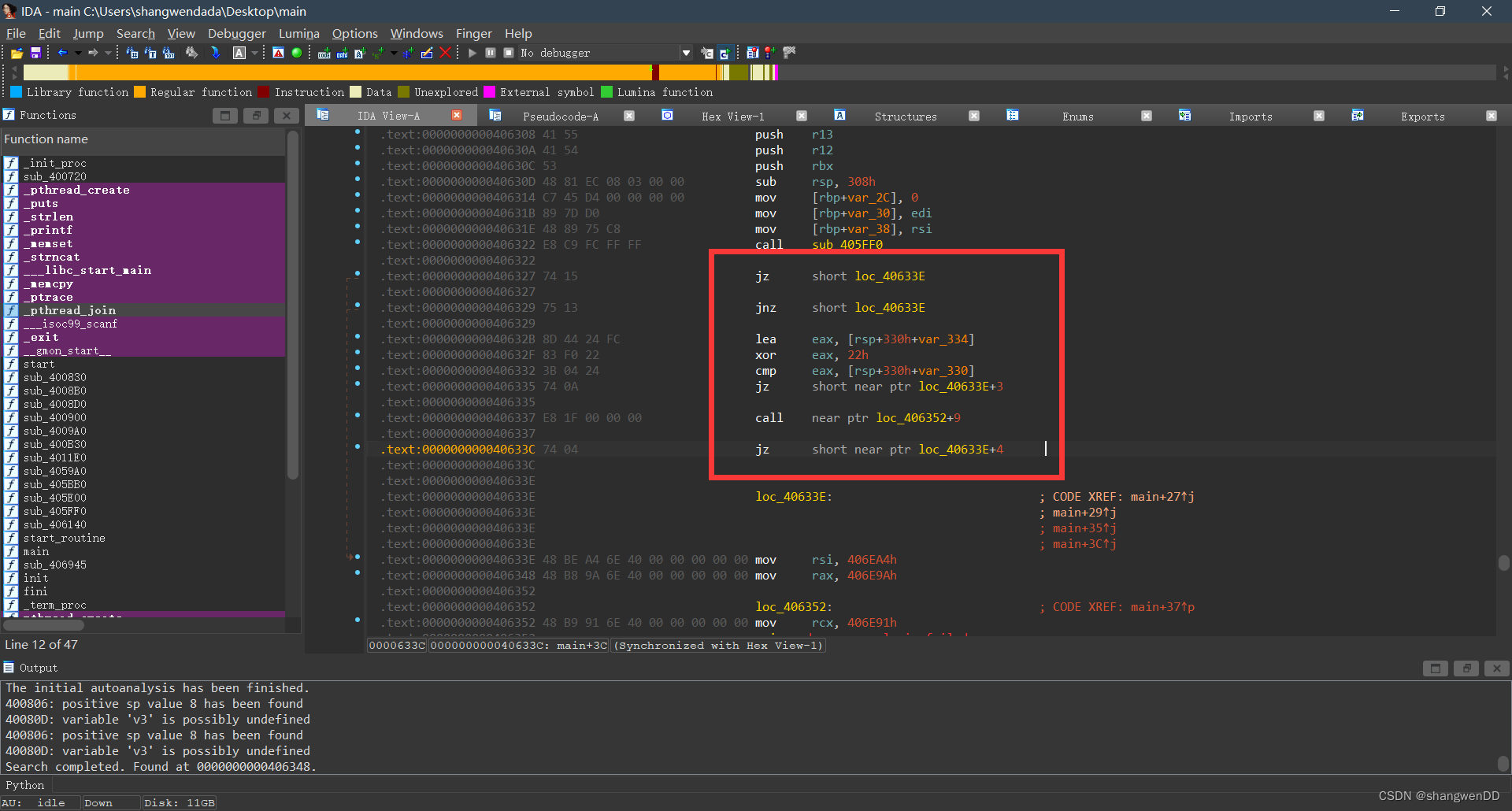Close the Hex View-1 tab

coord(802,116)
